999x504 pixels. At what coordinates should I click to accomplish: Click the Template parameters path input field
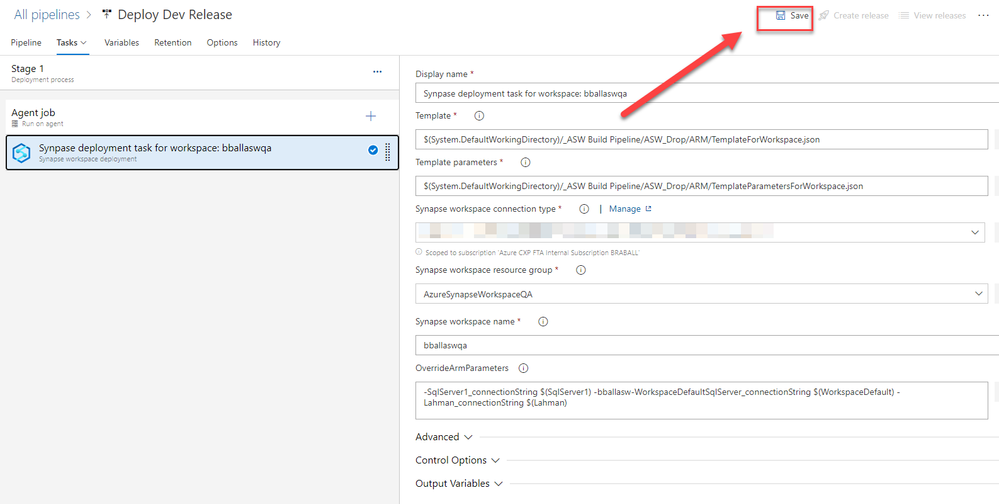click(701, 185)
